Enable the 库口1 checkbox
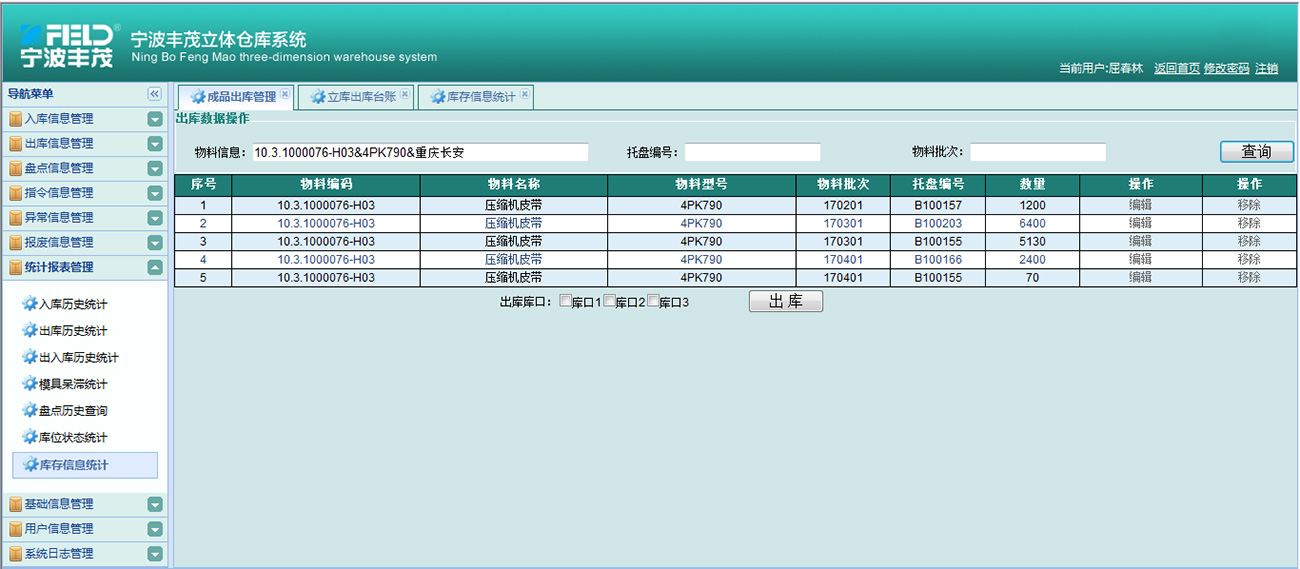Viewport: 1300px width, 569px height. pyautogui.click(x=565, y=301)
